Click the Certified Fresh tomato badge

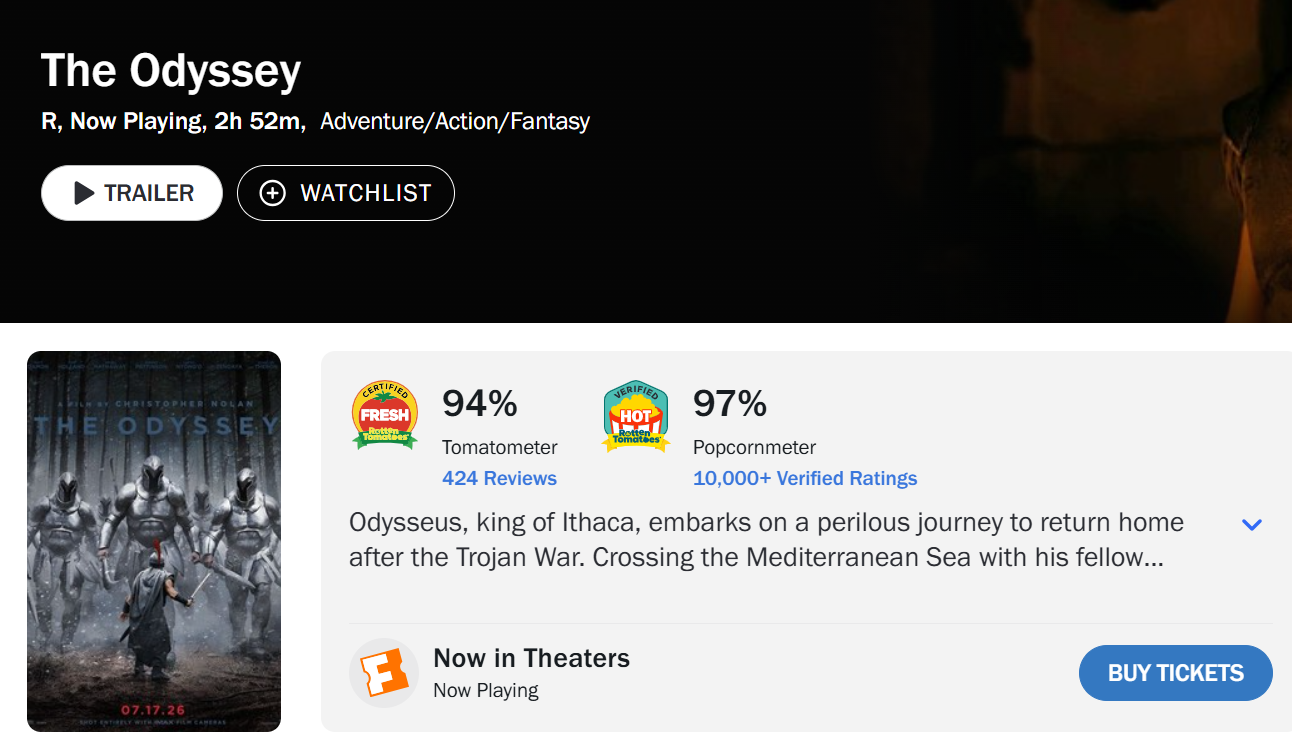click(x=385, y=414)
